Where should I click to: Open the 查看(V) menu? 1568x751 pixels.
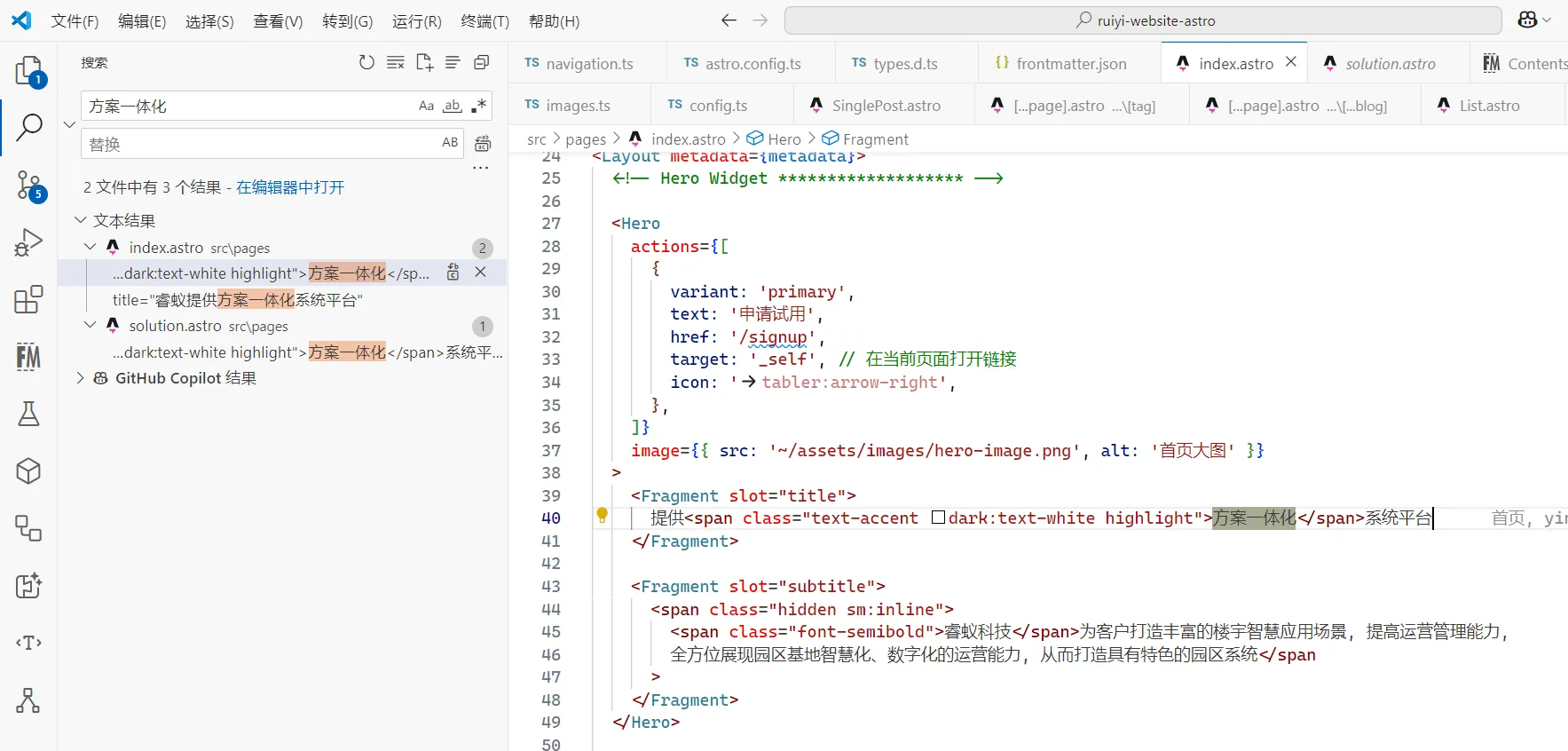pos(278,21)
